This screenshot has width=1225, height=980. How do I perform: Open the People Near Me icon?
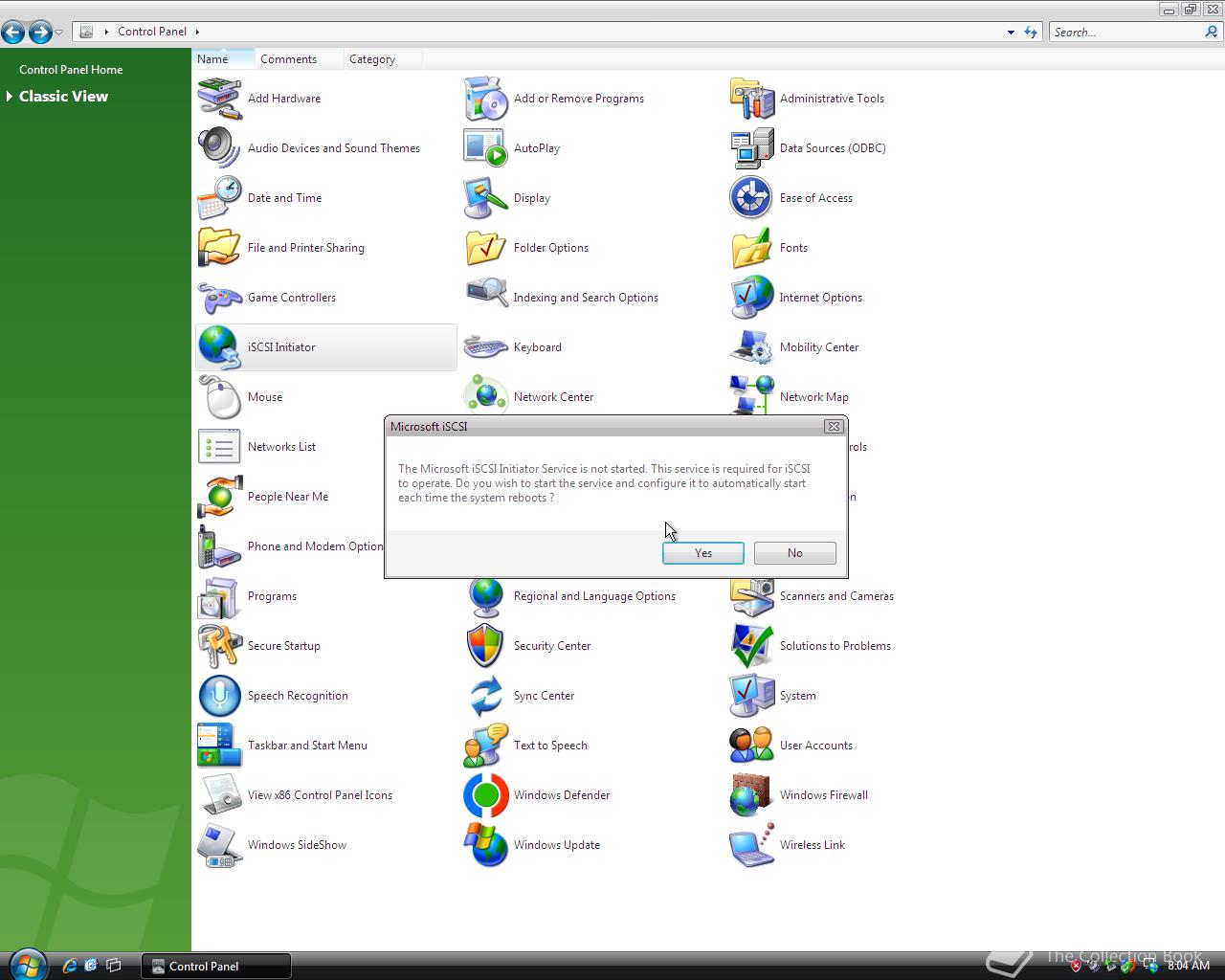coord(220,497)
